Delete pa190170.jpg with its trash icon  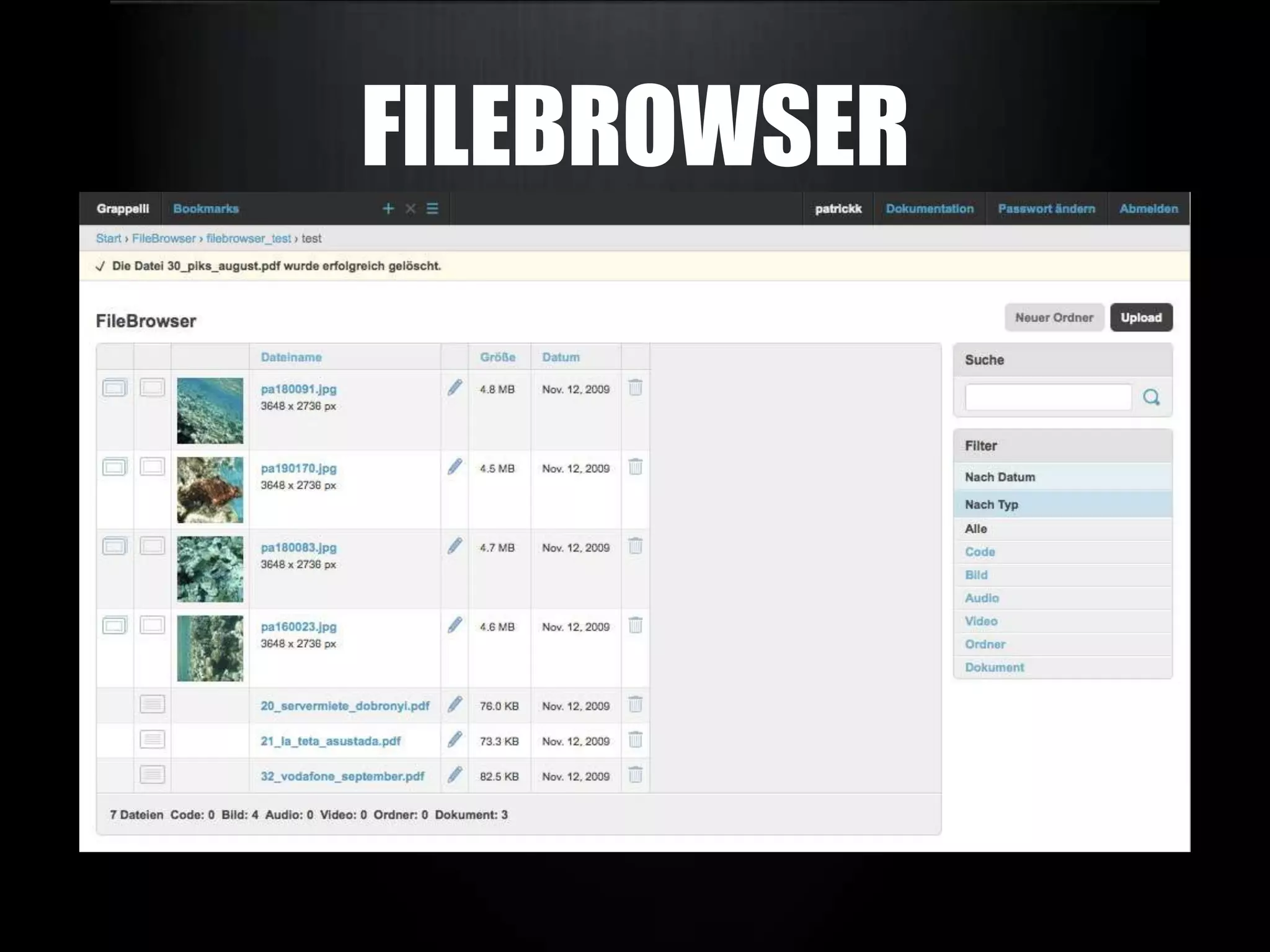635,467
